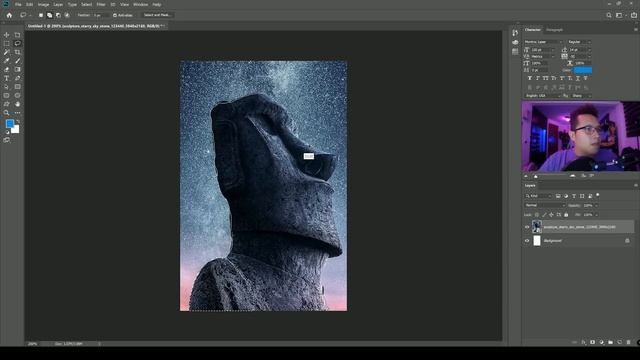
Task: Switch to the Paragraph tab
Action: click(554, 30)
